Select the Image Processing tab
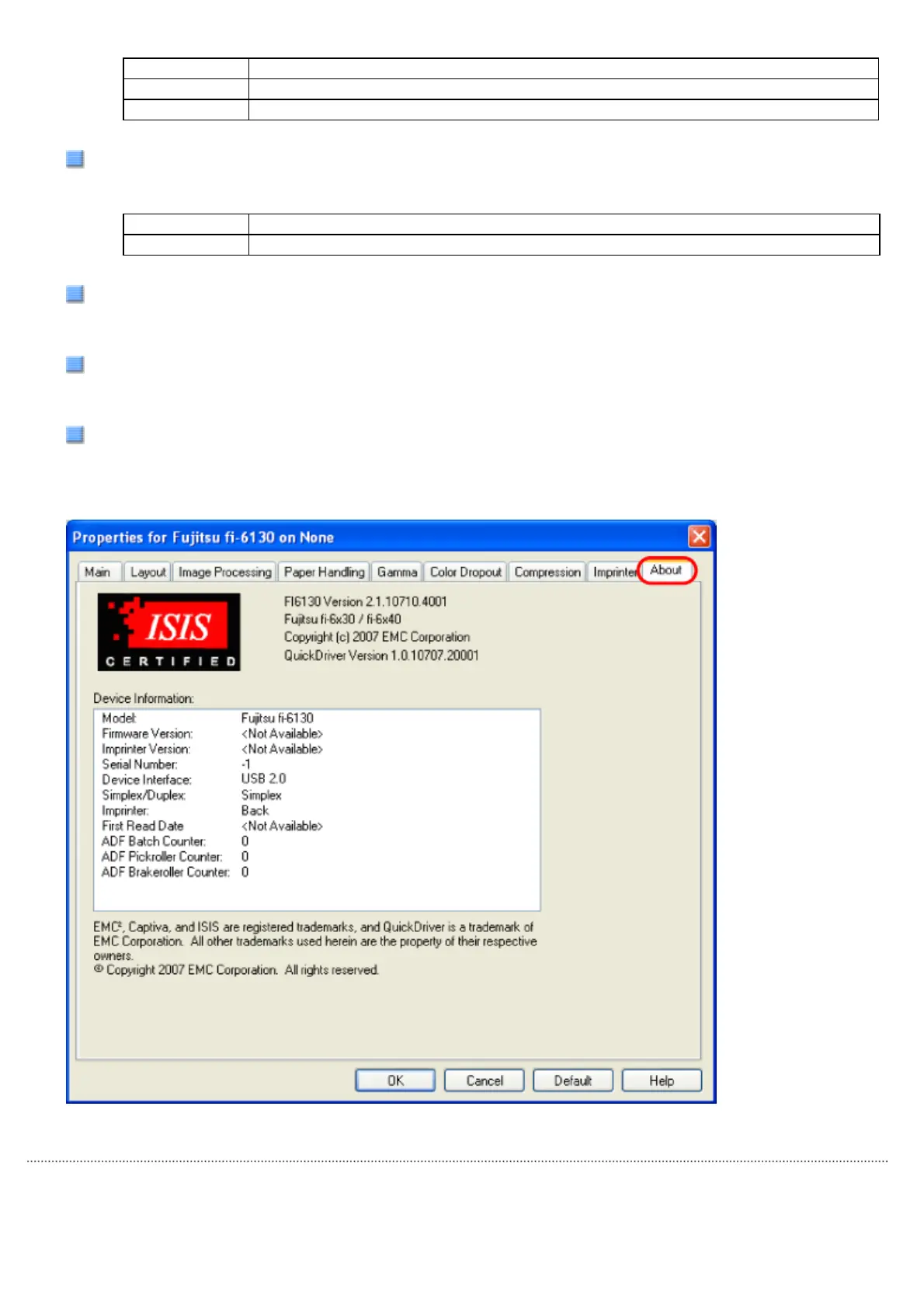 [x=224, y=572]
